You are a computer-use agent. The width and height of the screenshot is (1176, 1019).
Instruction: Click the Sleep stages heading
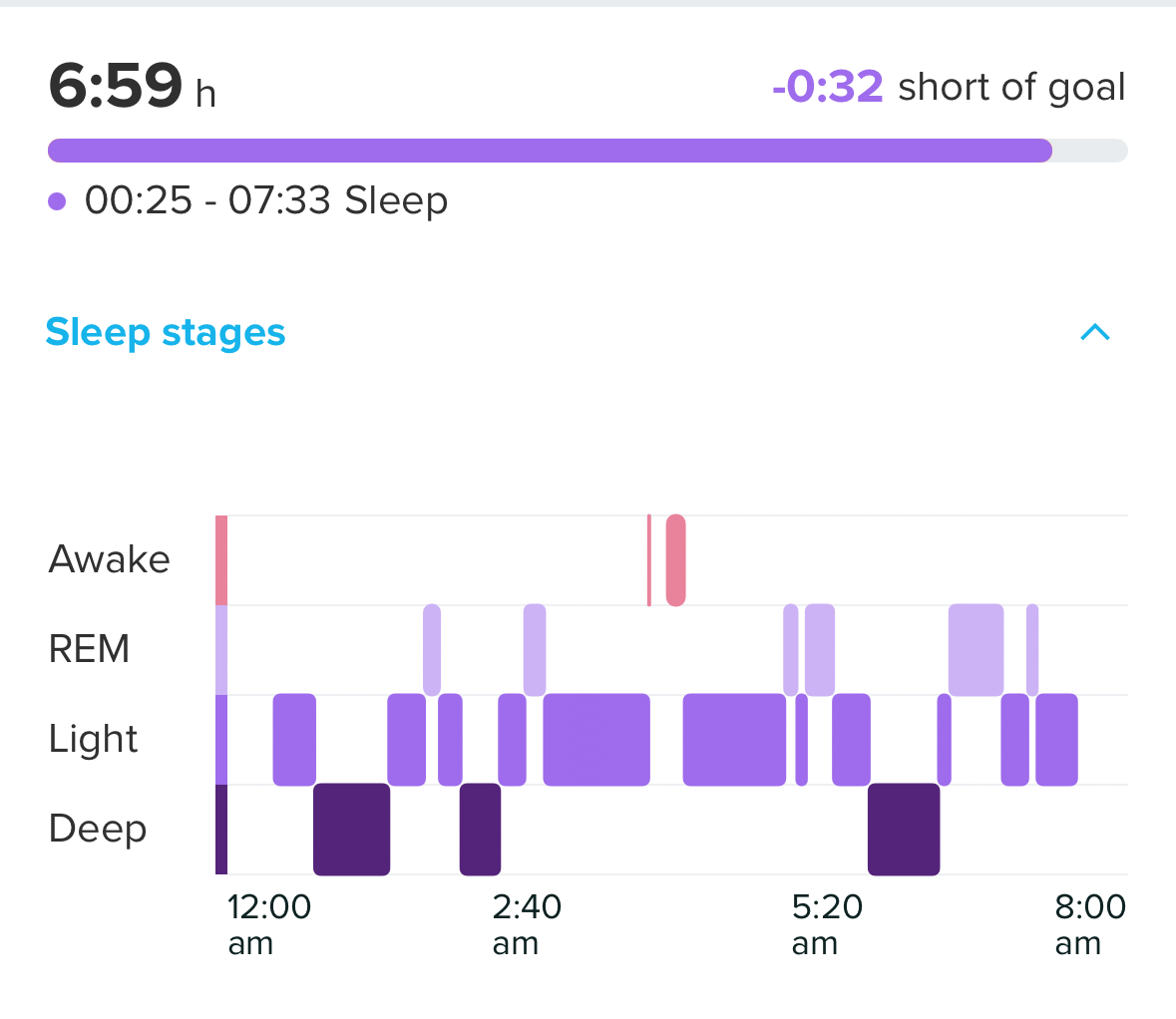pyautogui.click(x=166, y=333)
